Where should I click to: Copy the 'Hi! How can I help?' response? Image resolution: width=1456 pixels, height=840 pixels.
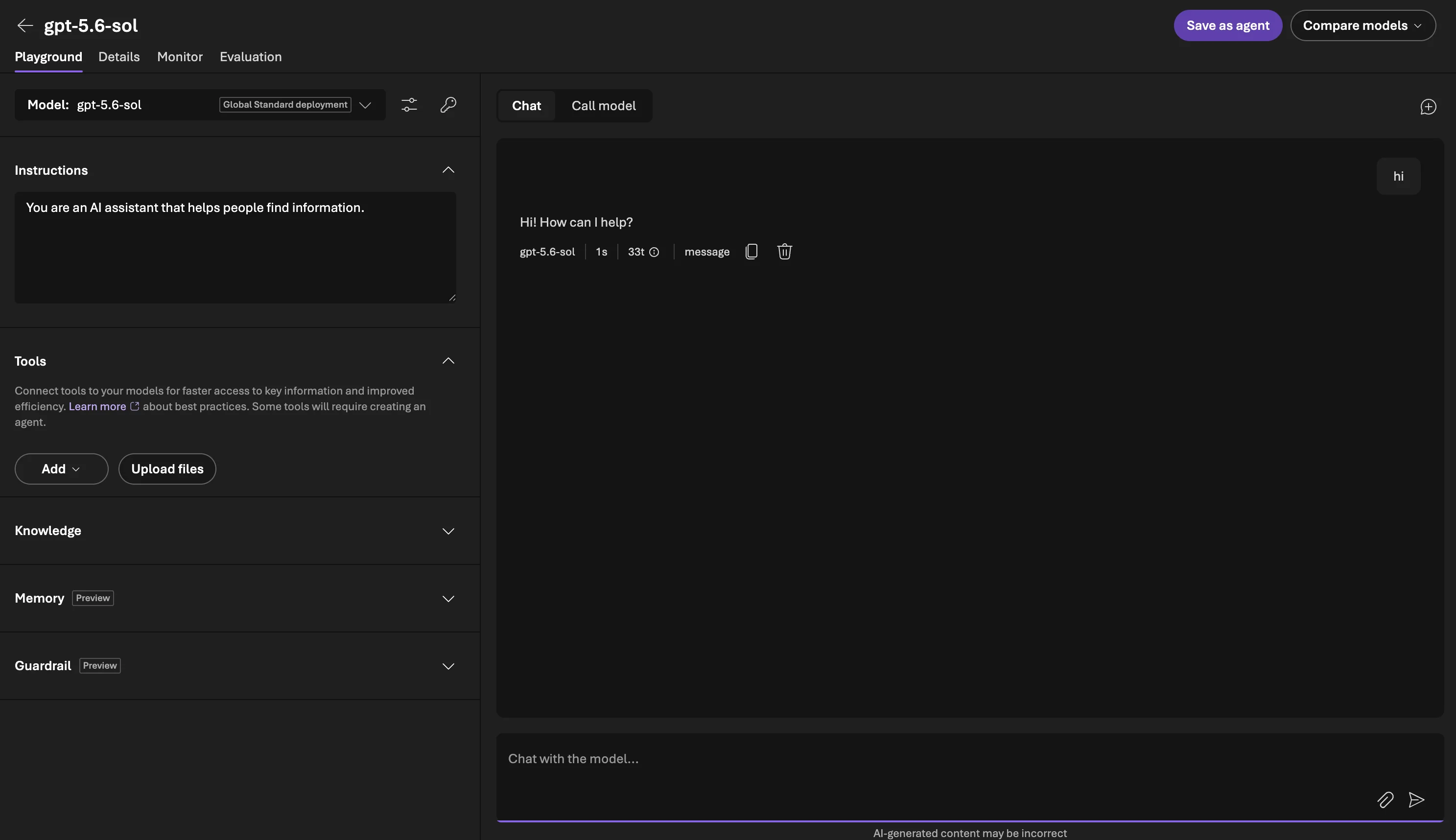[x=751, y=252]
